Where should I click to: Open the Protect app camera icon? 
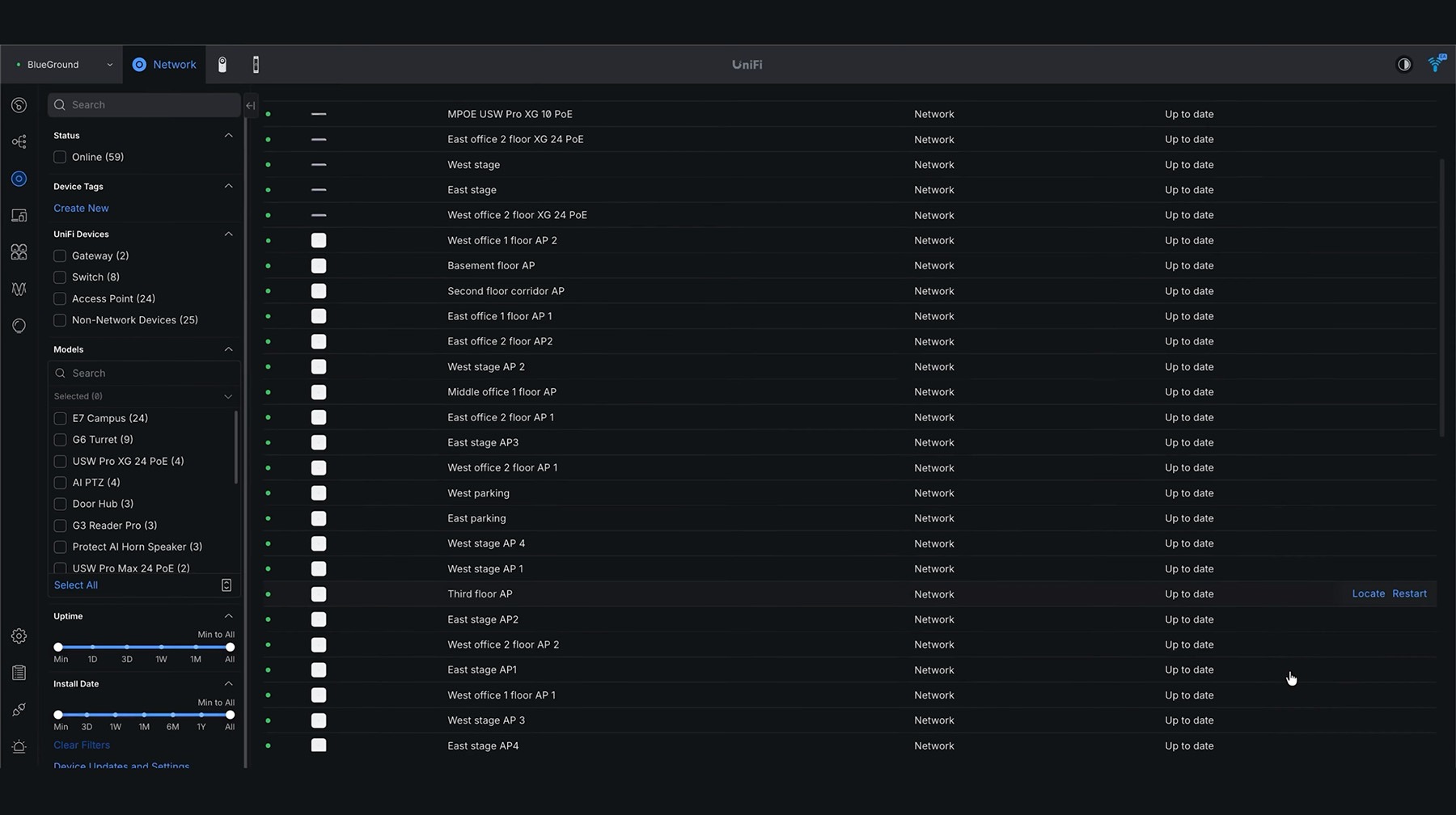point(222,65)
